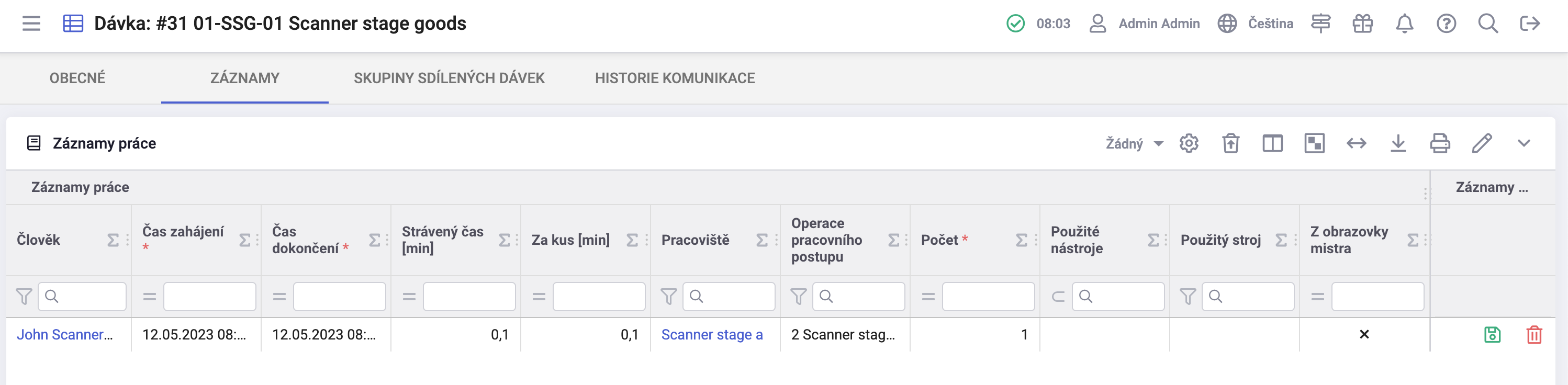
Task: Click sum icon in Čas zahájení column
Action: tap(245, 240)
